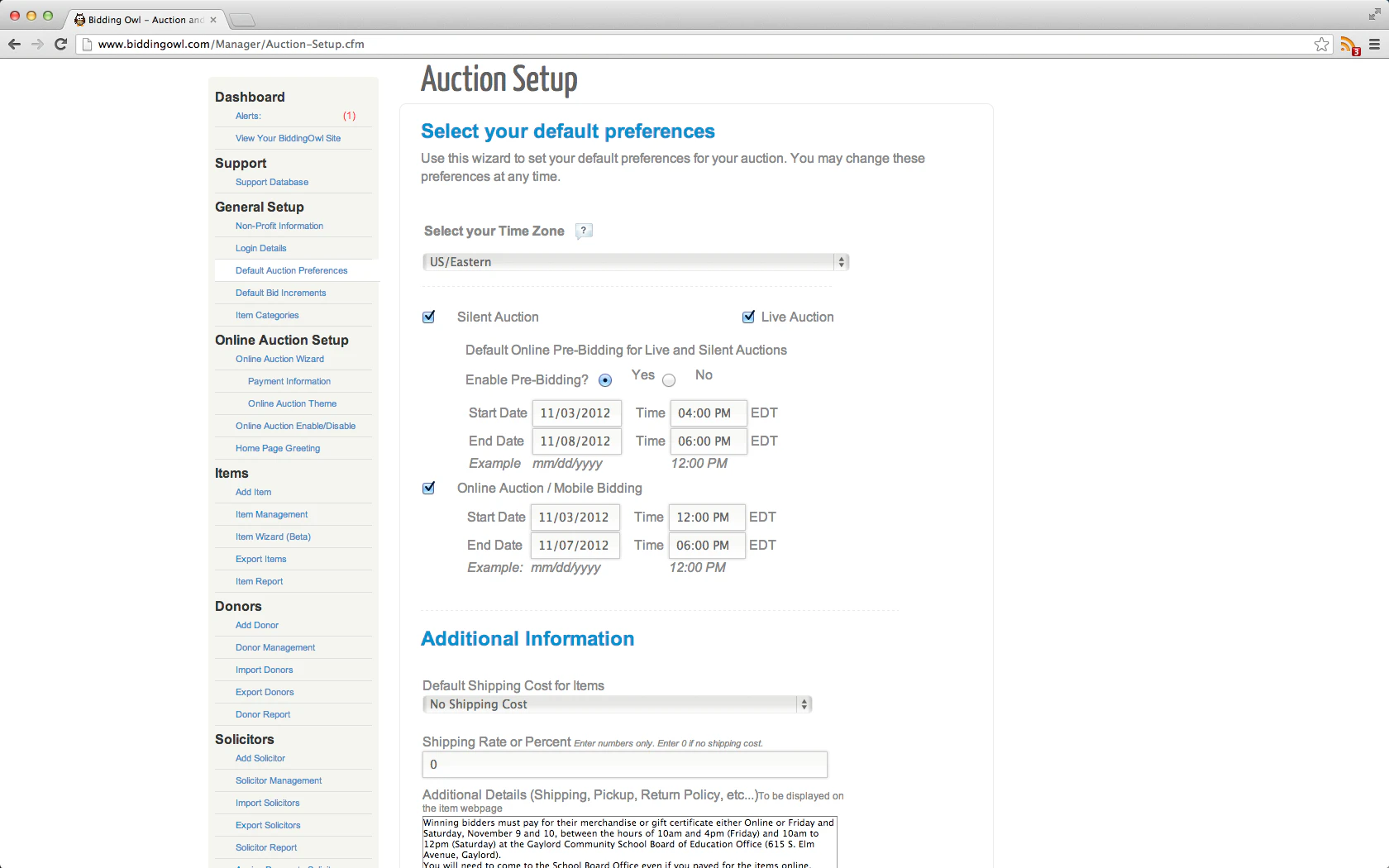This screenshot has width=1389, height=868.
Task: Click the alerts count (1)
Action: (x=350, y=116)
